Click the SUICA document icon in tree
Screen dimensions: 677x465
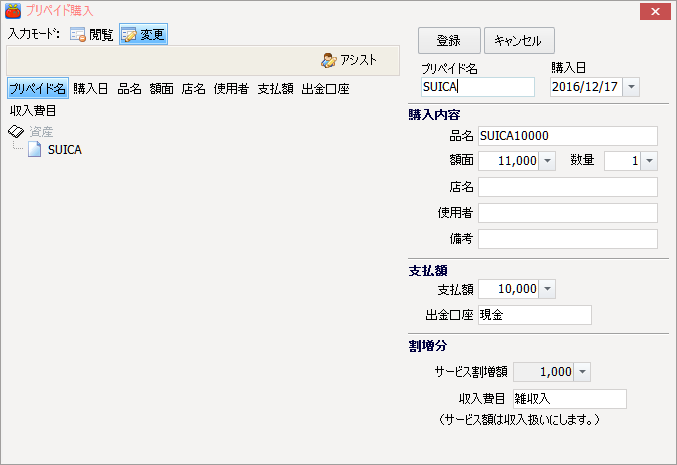(x=35, y=149)
